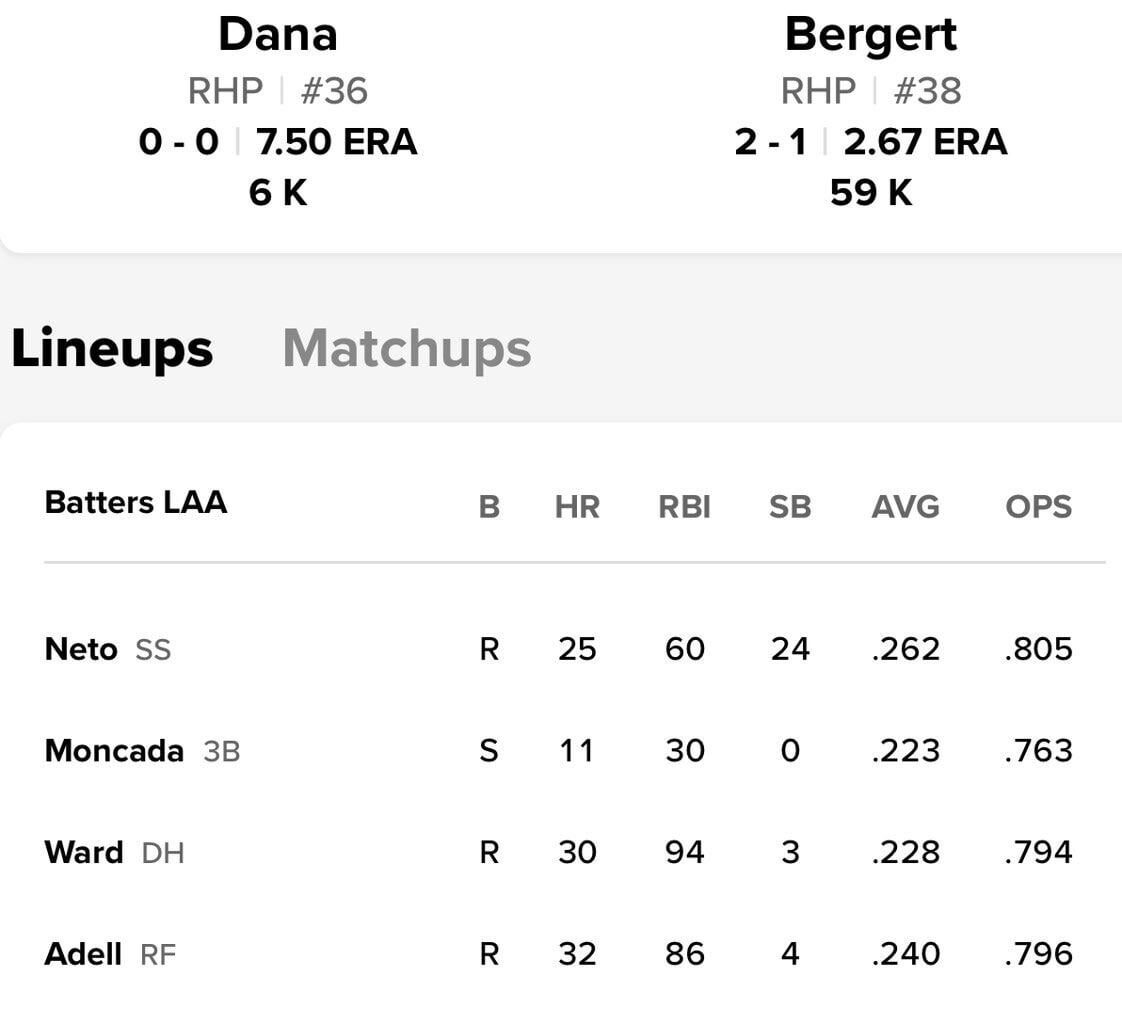Switch to the Matchups tab
This screenshot has height=1024, width=1122.
point(406,348)
